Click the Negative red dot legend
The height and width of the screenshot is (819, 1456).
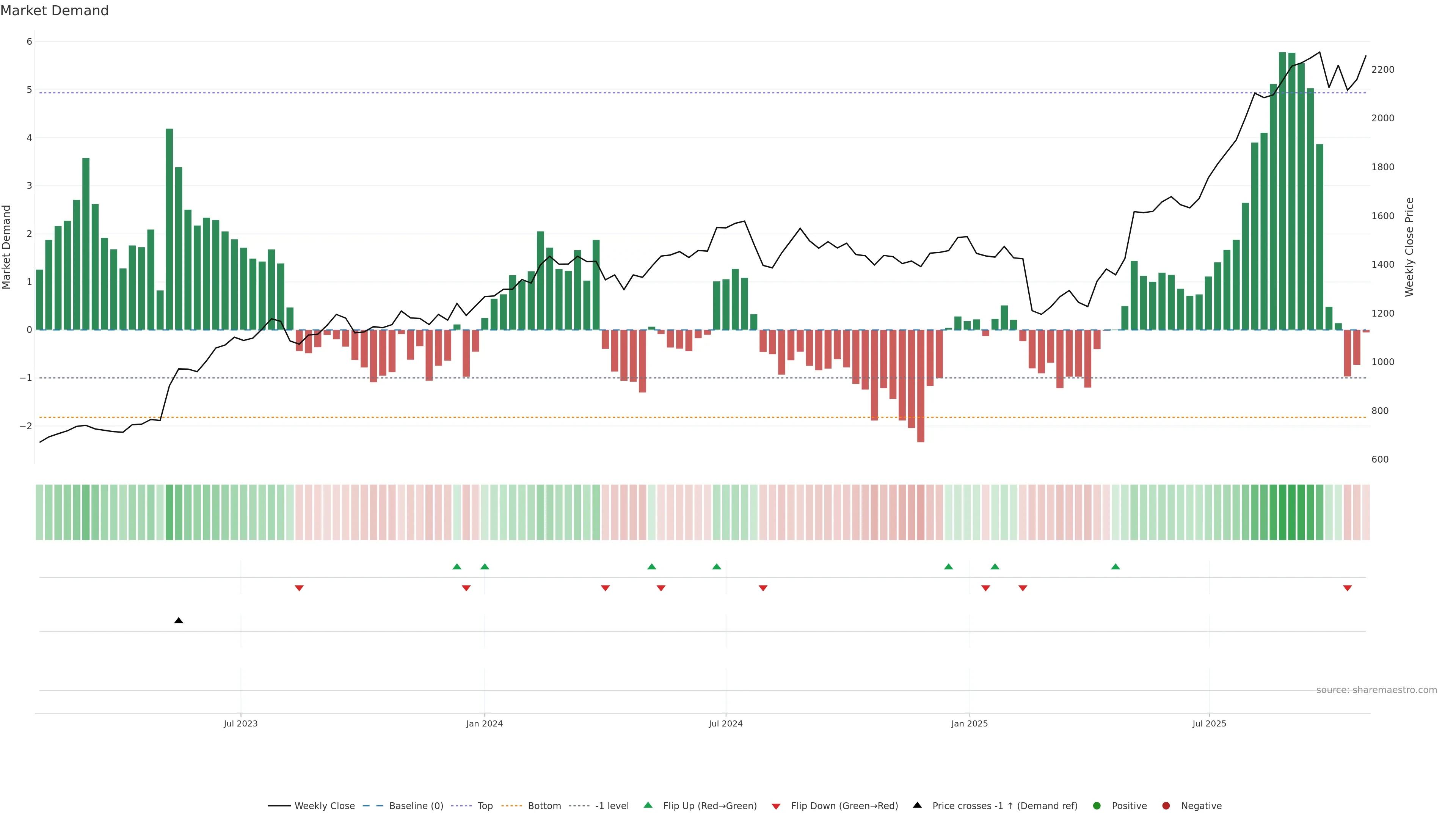(x=1166, y=806)
